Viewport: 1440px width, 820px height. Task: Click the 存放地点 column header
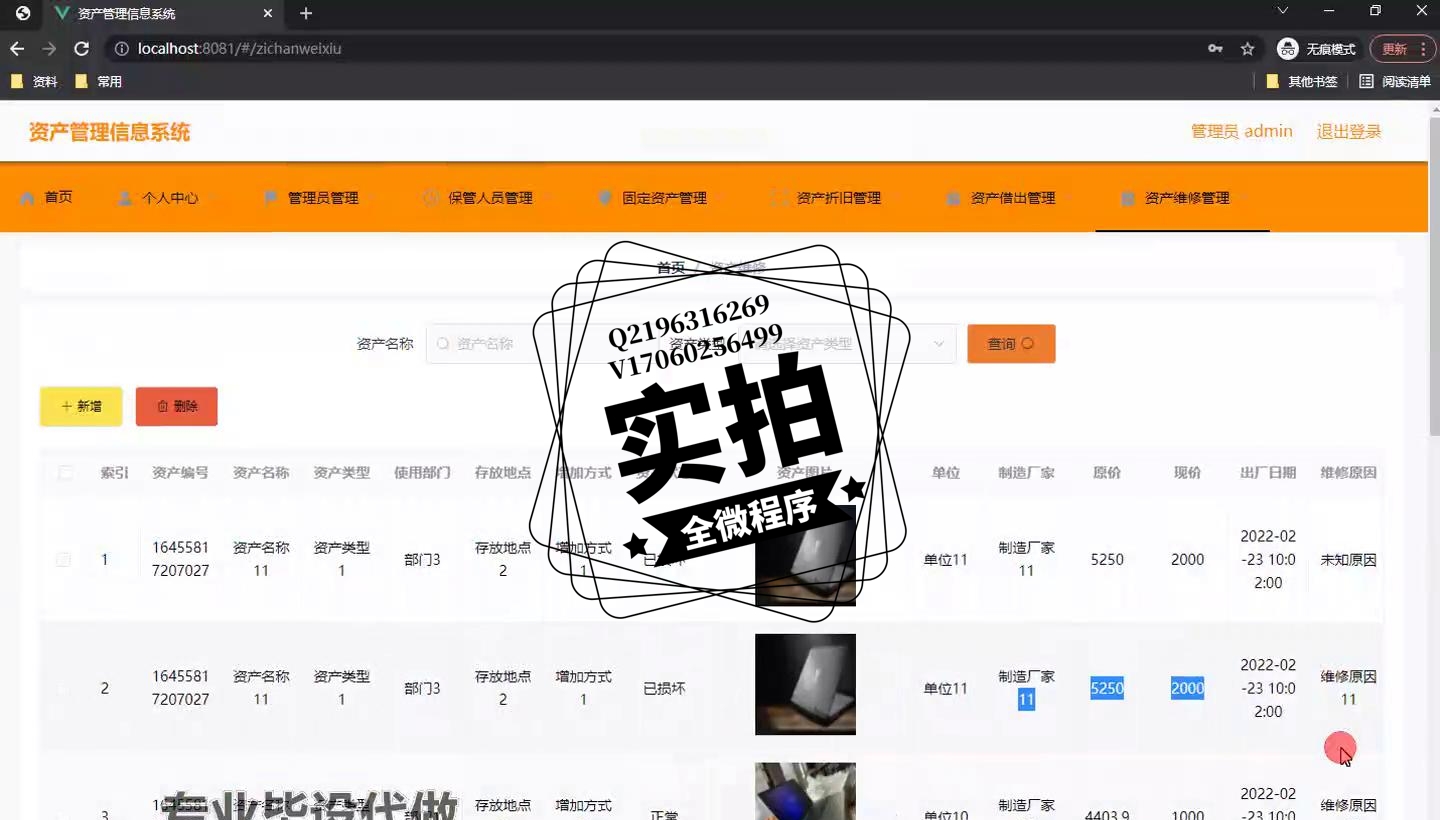tap(503, 472)
